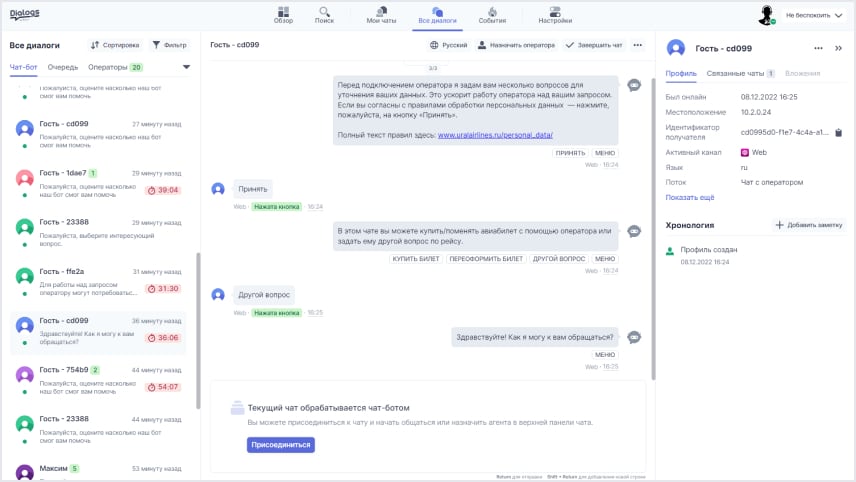
Task: Click the profile avatar of Гость - cd099
Action: [x=676, y=48]
